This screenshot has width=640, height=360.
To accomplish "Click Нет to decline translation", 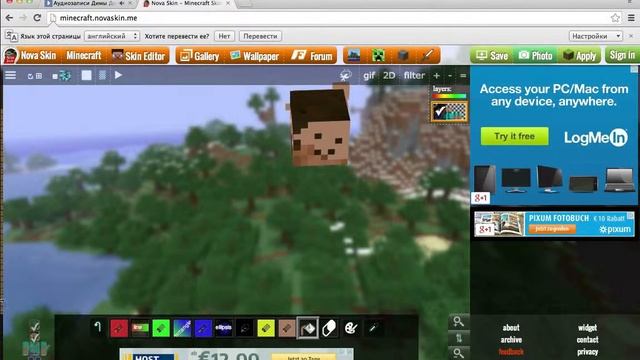I will [224, 36].
